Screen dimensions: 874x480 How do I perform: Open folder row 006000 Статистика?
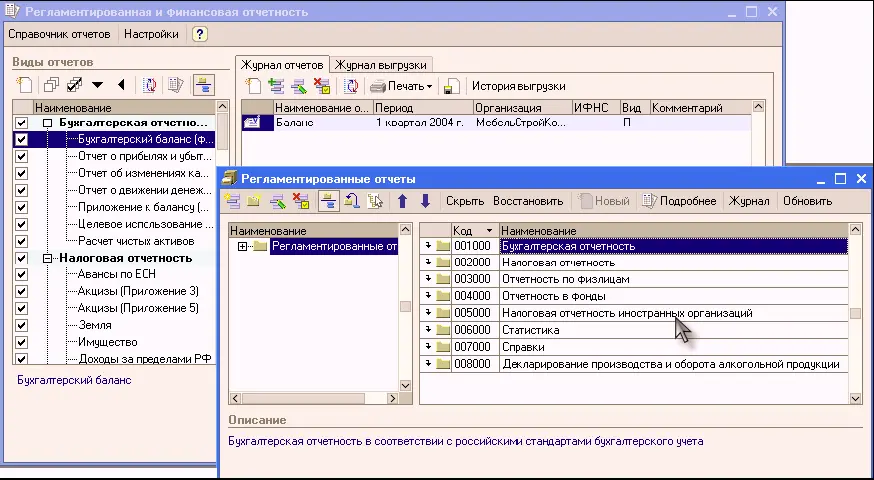[x=634, y=330]
